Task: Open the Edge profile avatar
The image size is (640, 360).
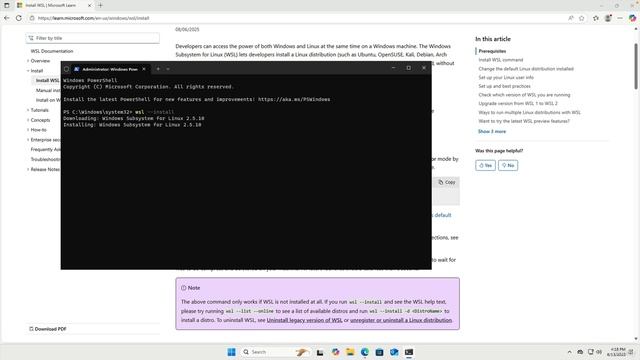Action: click(x=608, y=18)
